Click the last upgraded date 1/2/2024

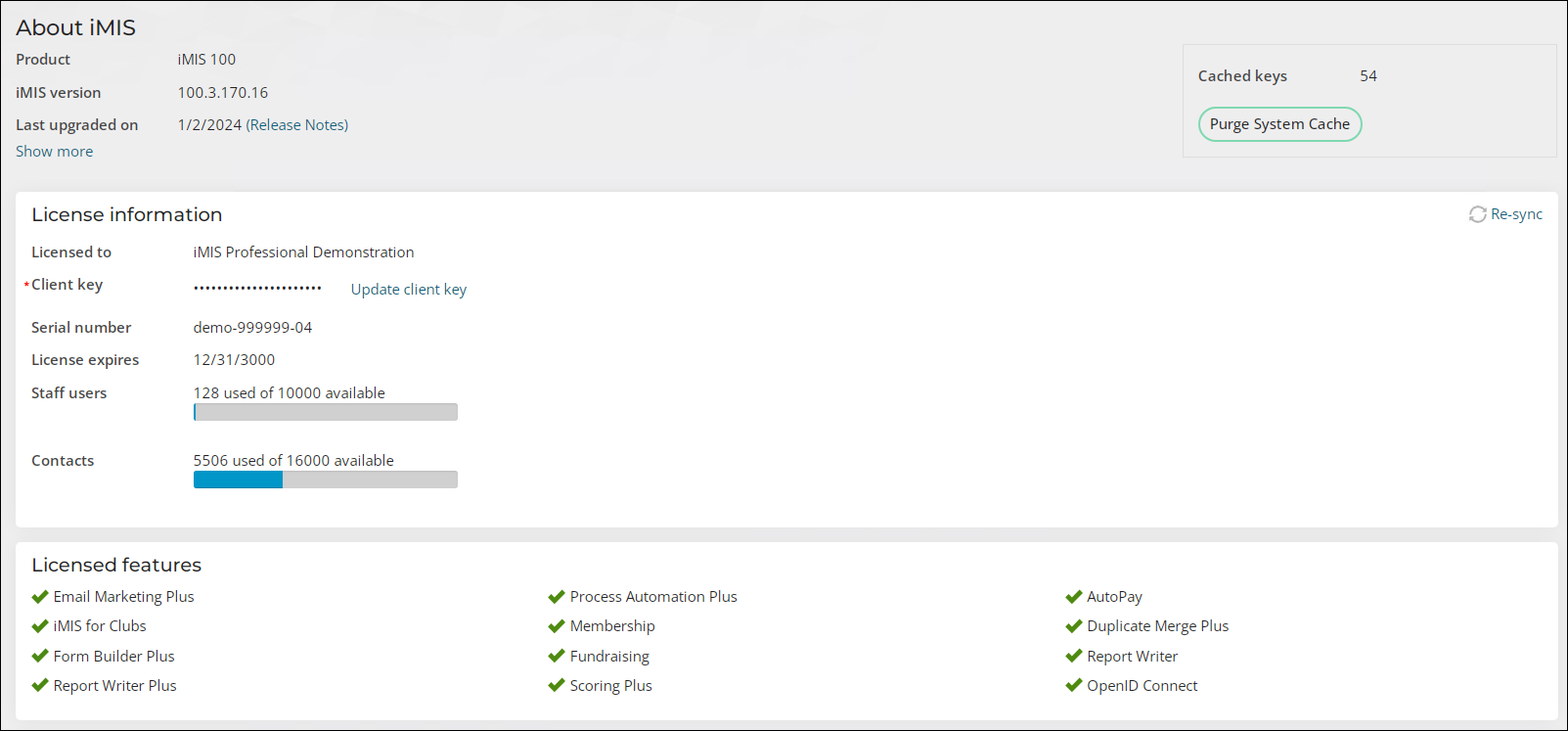click(209, 125)
